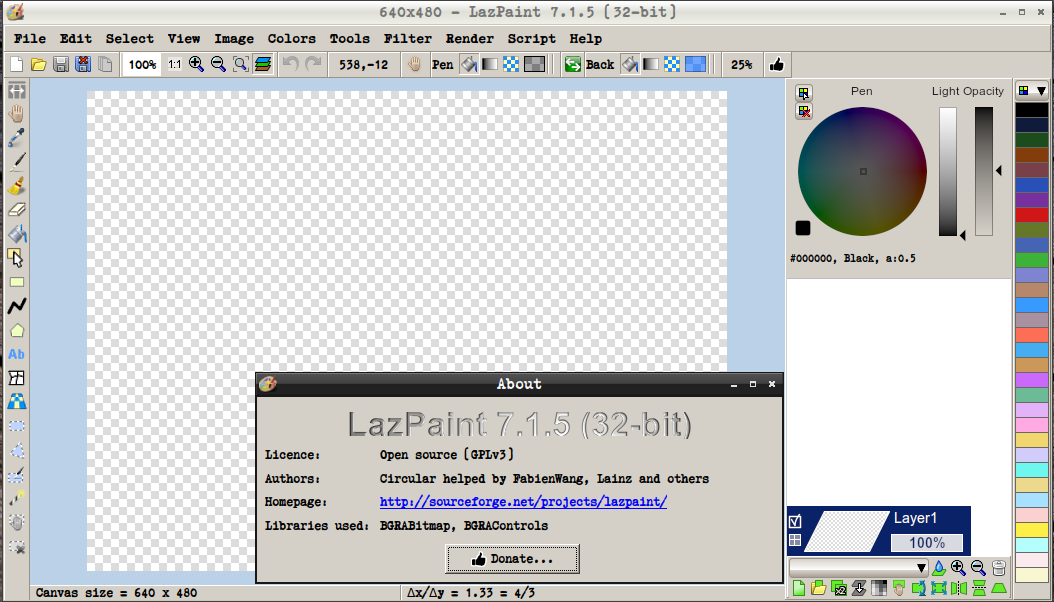Viewport: 1054px width, 602px height.
Task: Create a new file from the toolbar
Action: 16,64
